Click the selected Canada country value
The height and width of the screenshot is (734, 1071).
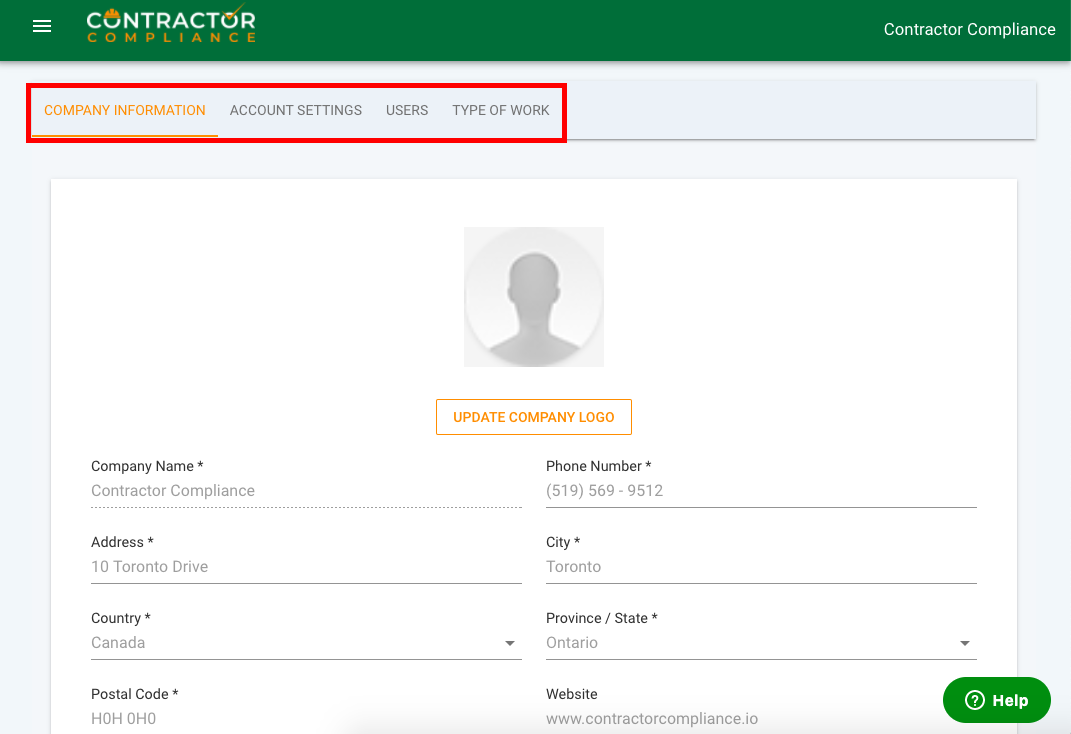tap(118, 643)
